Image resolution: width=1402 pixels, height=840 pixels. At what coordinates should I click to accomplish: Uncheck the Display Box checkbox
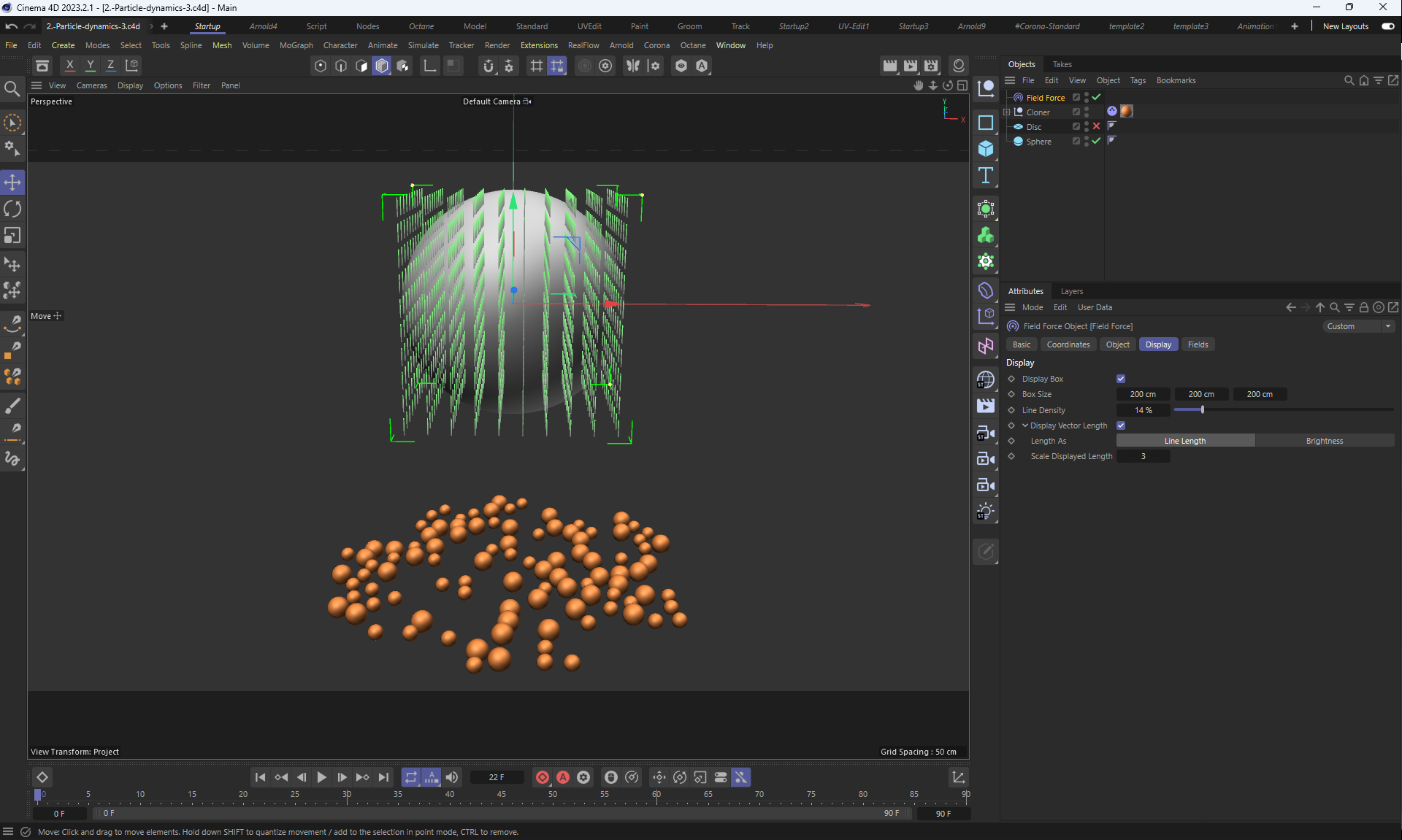[x=1121, y=379]
